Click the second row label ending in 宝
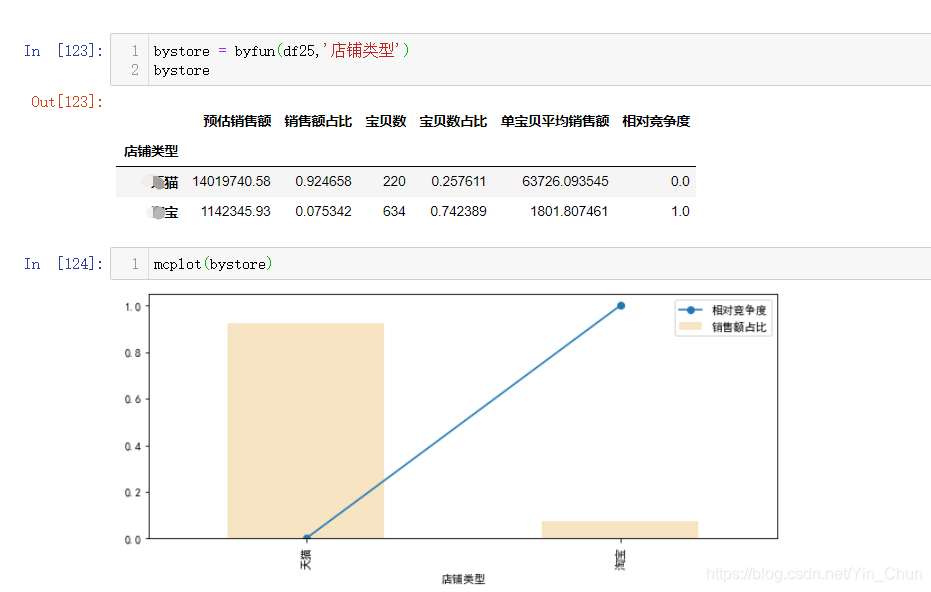Image resolution: width=931 pixels, height=592 pixels. pyautogui.click(x=164, y=212)
